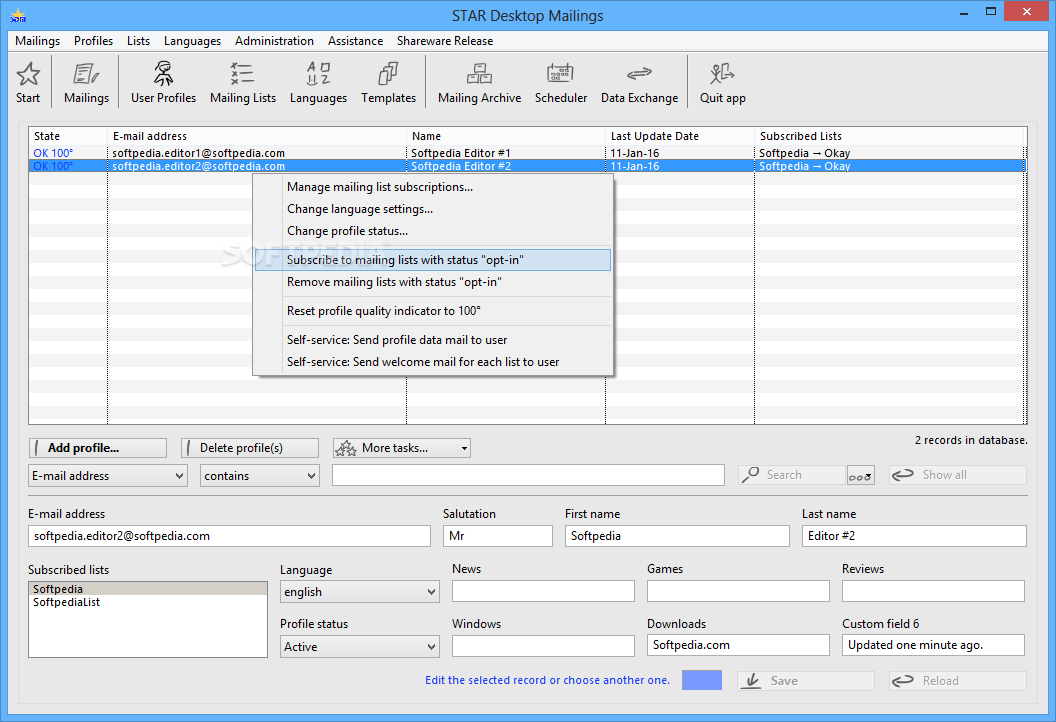1056x722 pixels.
Task: Sort by E-mail address column header
Action: (257, 136)
